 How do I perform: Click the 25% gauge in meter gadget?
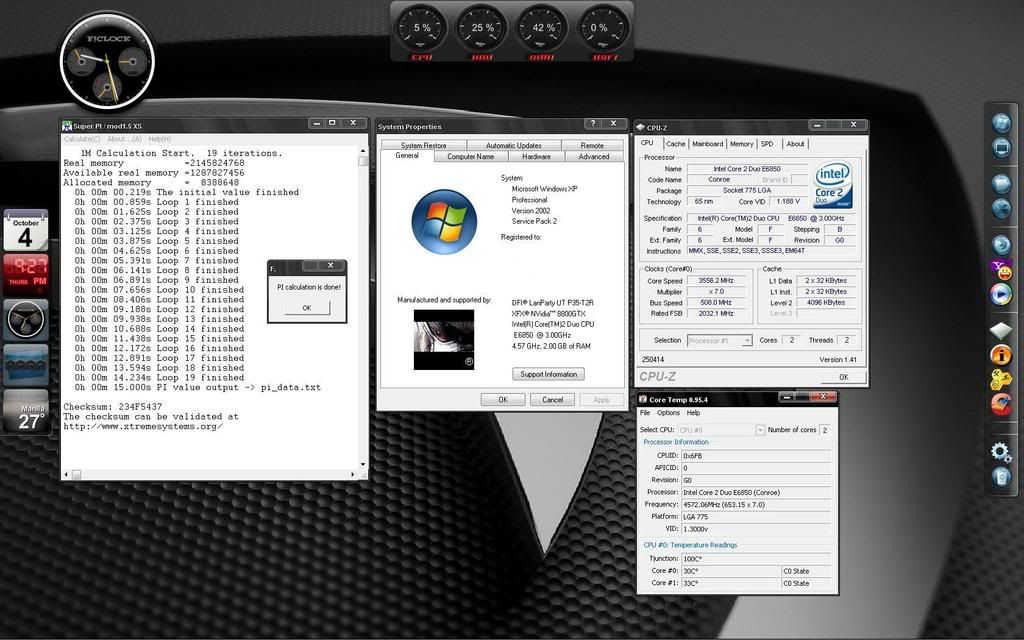(x=482, y=28)
